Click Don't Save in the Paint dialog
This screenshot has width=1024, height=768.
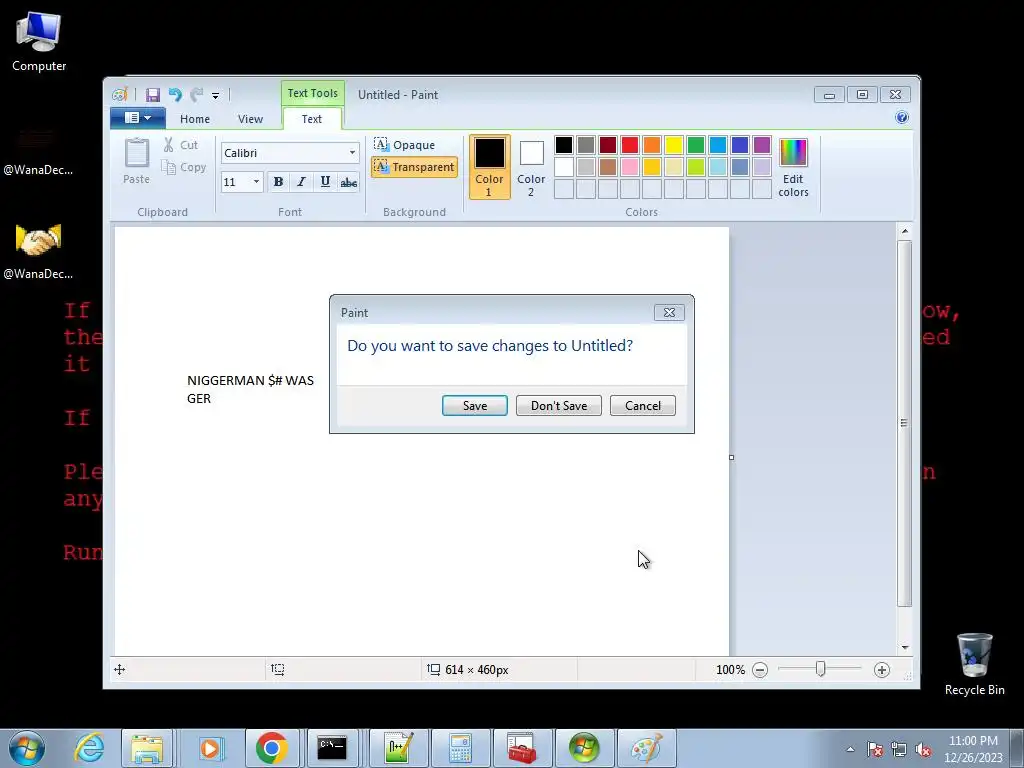559,406
